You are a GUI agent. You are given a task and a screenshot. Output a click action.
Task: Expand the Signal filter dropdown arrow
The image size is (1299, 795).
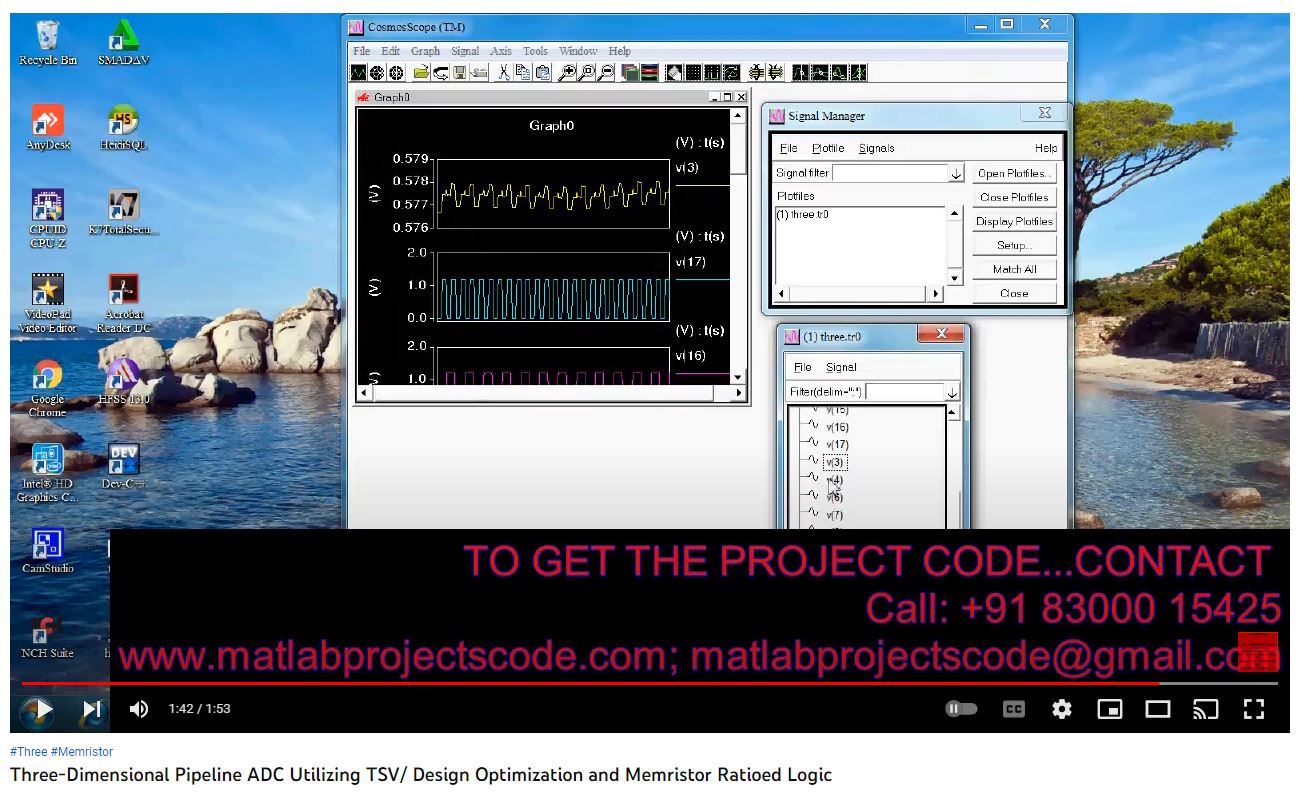click(956, 174)
